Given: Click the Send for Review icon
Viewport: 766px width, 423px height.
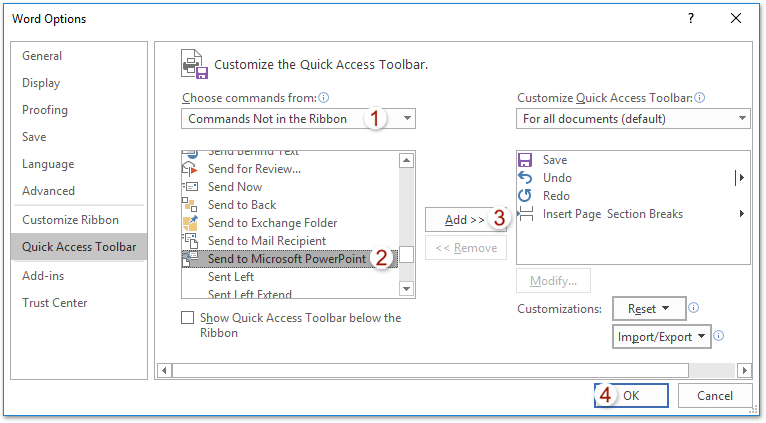Looking at the screenshot, I should tap(190, 169).
